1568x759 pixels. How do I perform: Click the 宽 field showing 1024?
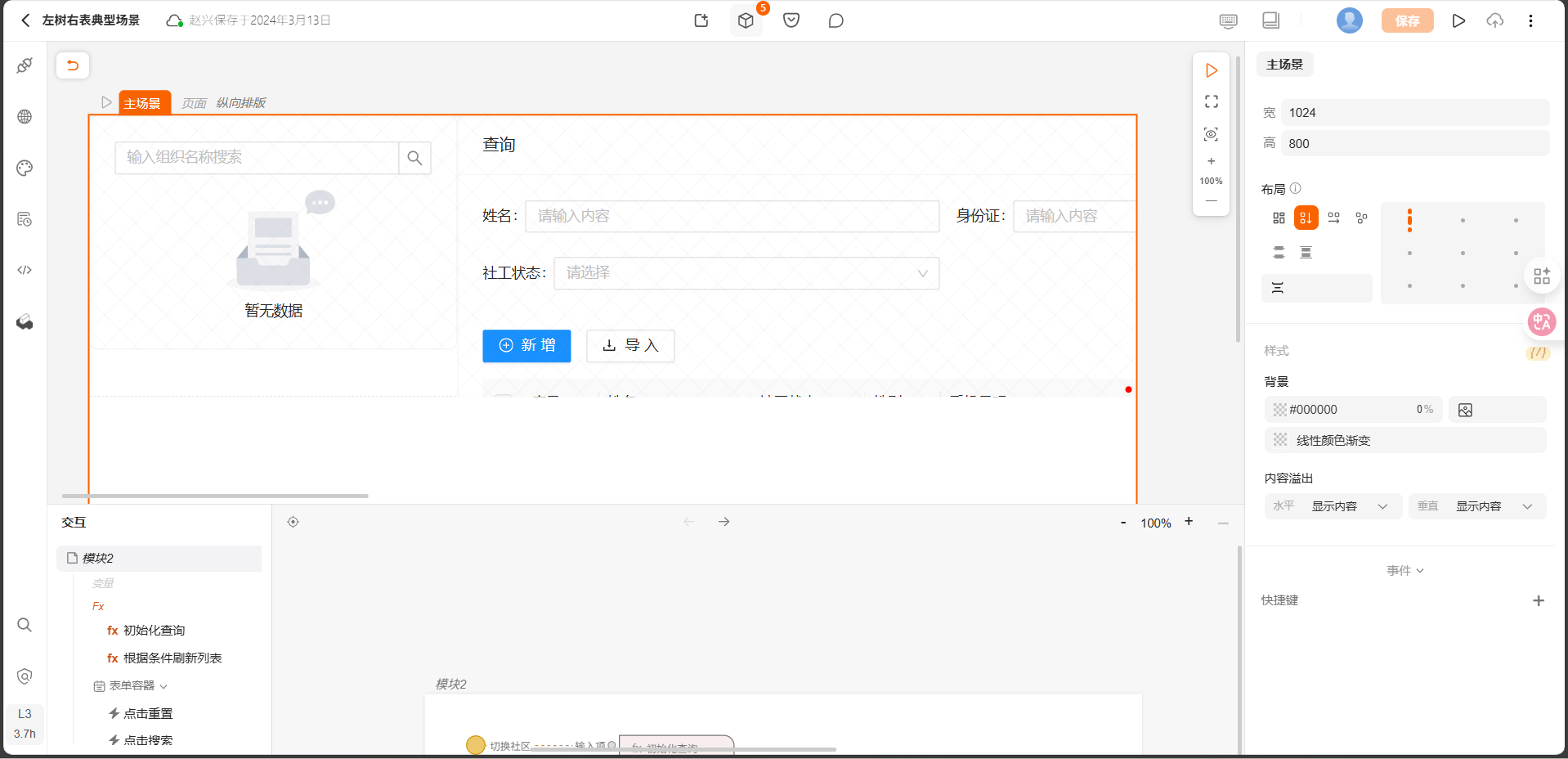point(1414,113)
